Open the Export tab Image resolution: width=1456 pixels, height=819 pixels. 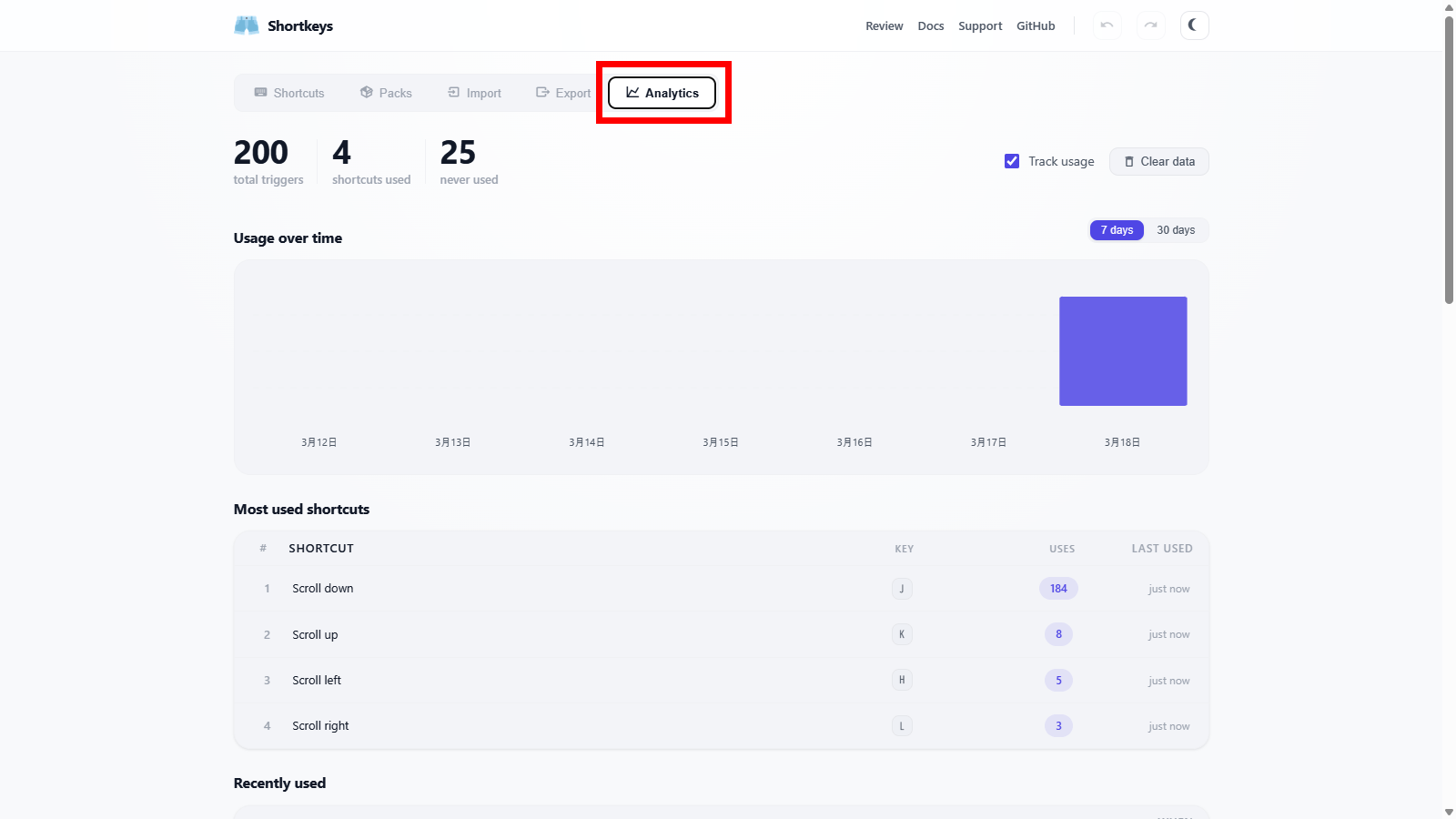tap(563, 93)
